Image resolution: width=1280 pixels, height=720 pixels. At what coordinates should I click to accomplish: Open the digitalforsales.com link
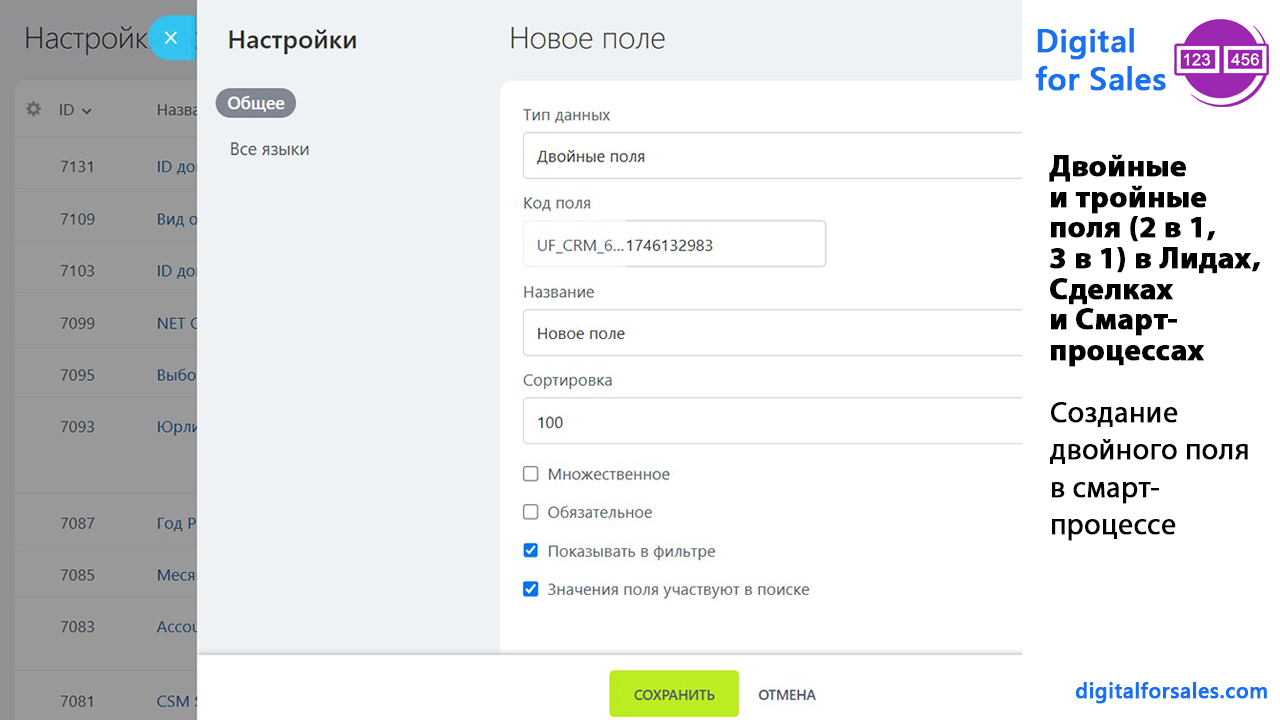[1171, 691]
